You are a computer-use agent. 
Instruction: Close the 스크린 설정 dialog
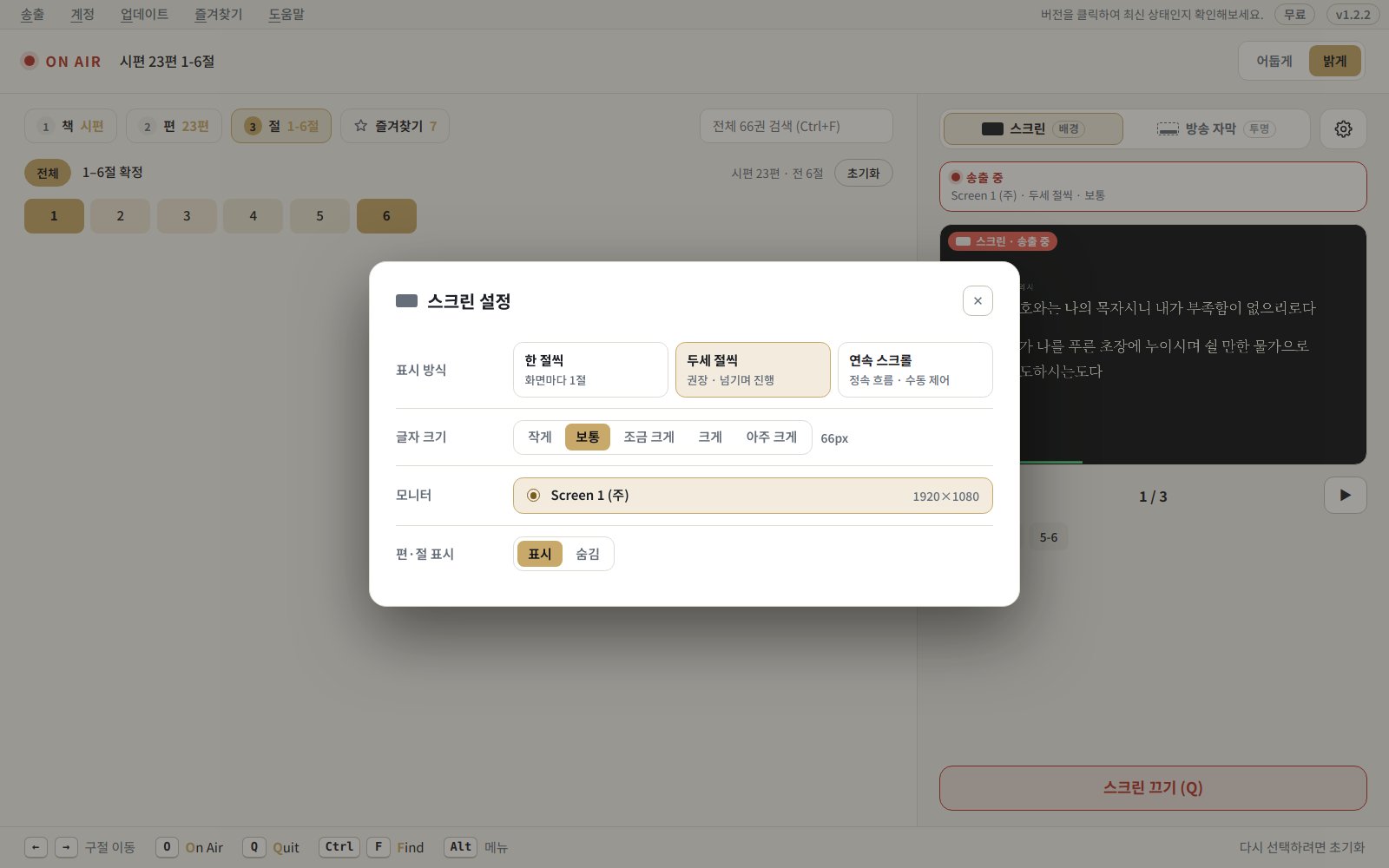[978, 301]
